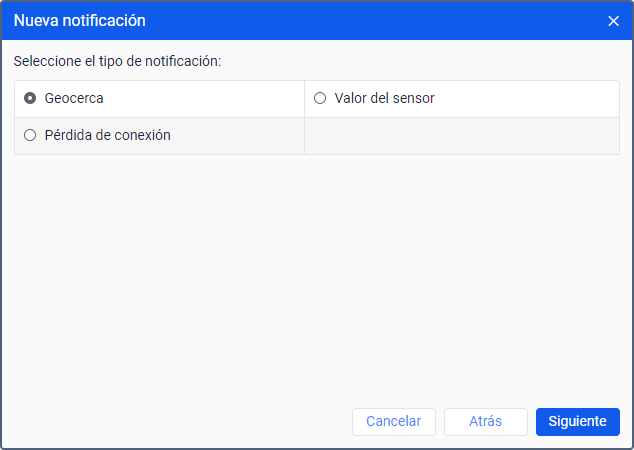Click the blank area below the notification types
The image size is (634, 450).
tap(316, 270)
